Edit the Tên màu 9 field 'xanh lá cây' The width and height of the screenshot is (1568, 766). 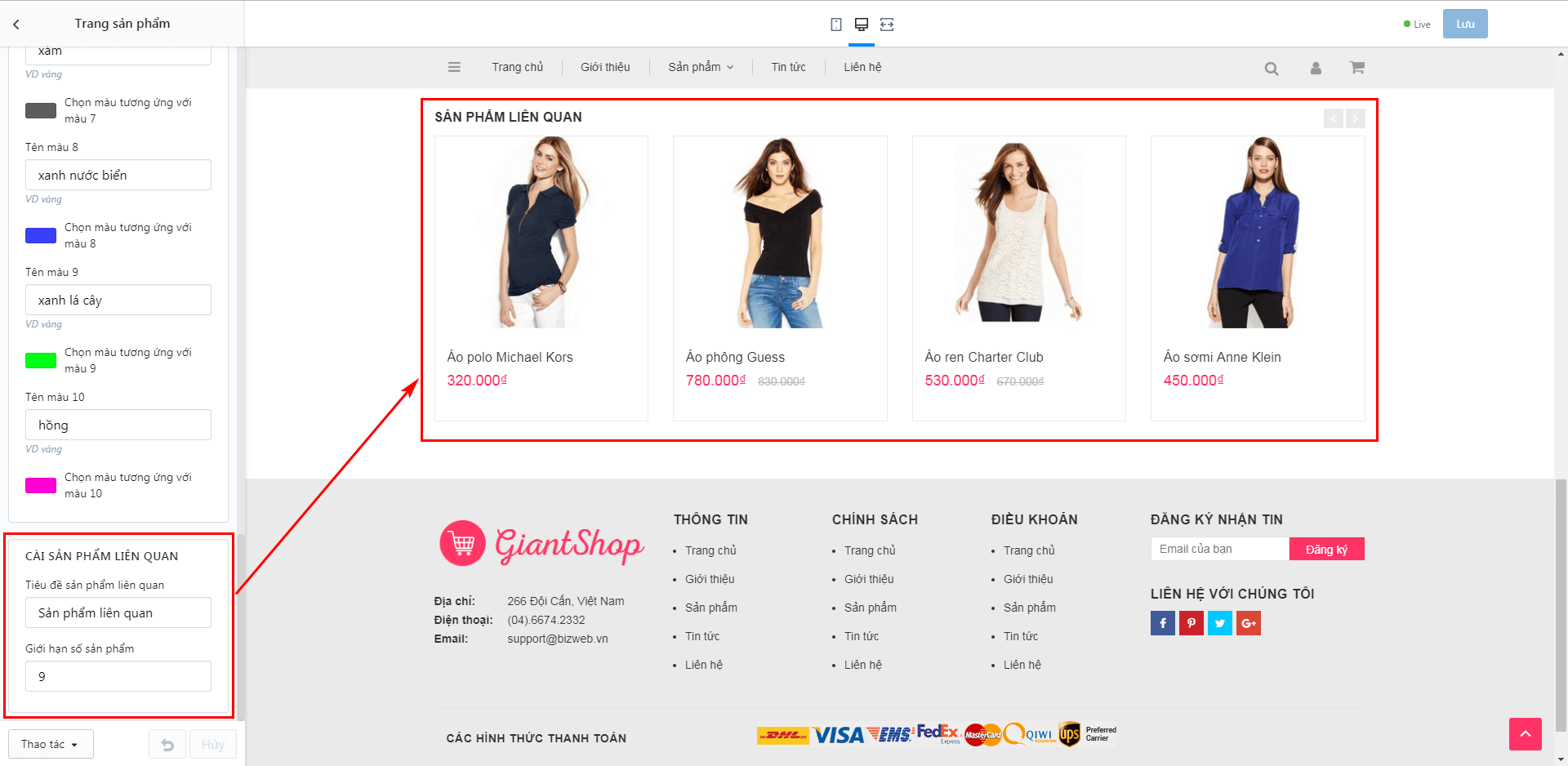tap(118, 300)
